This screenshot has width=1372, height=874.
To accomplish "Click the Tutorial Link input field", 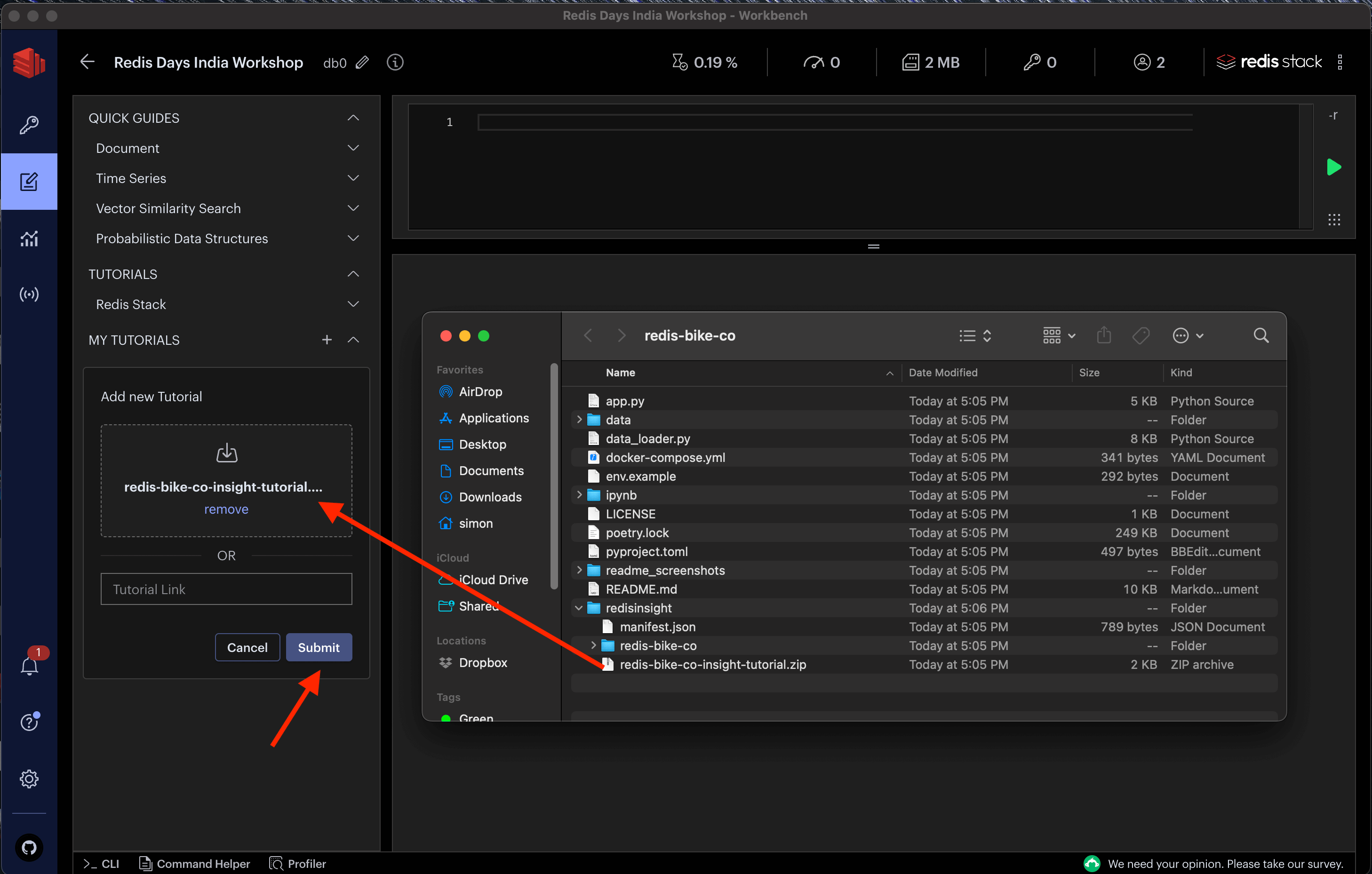I will pyautogui.click(x=226, y=589).
